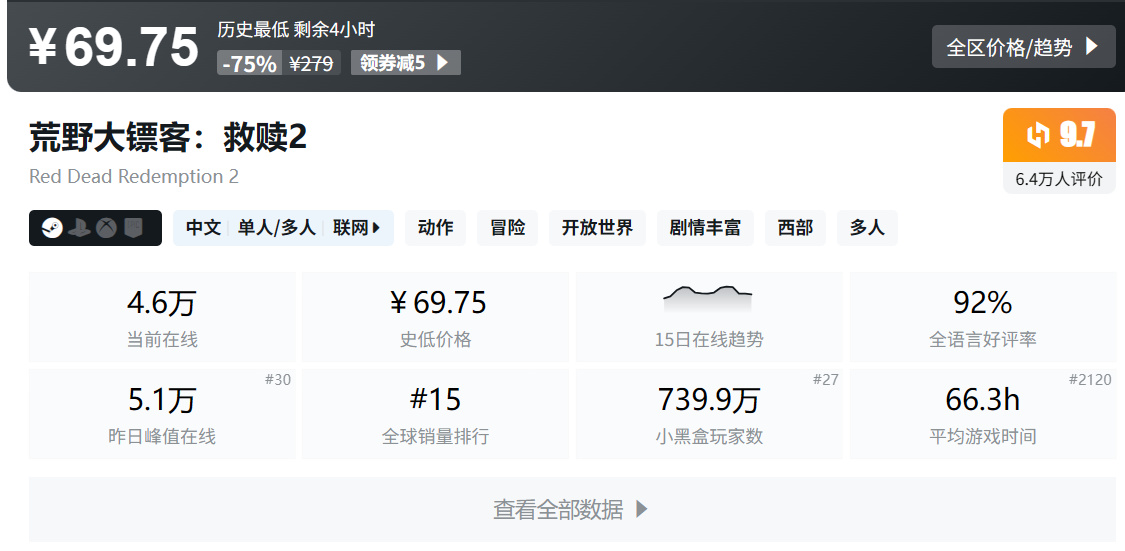
Task: Click the Steam platform icon
Action: pos(54,228)
